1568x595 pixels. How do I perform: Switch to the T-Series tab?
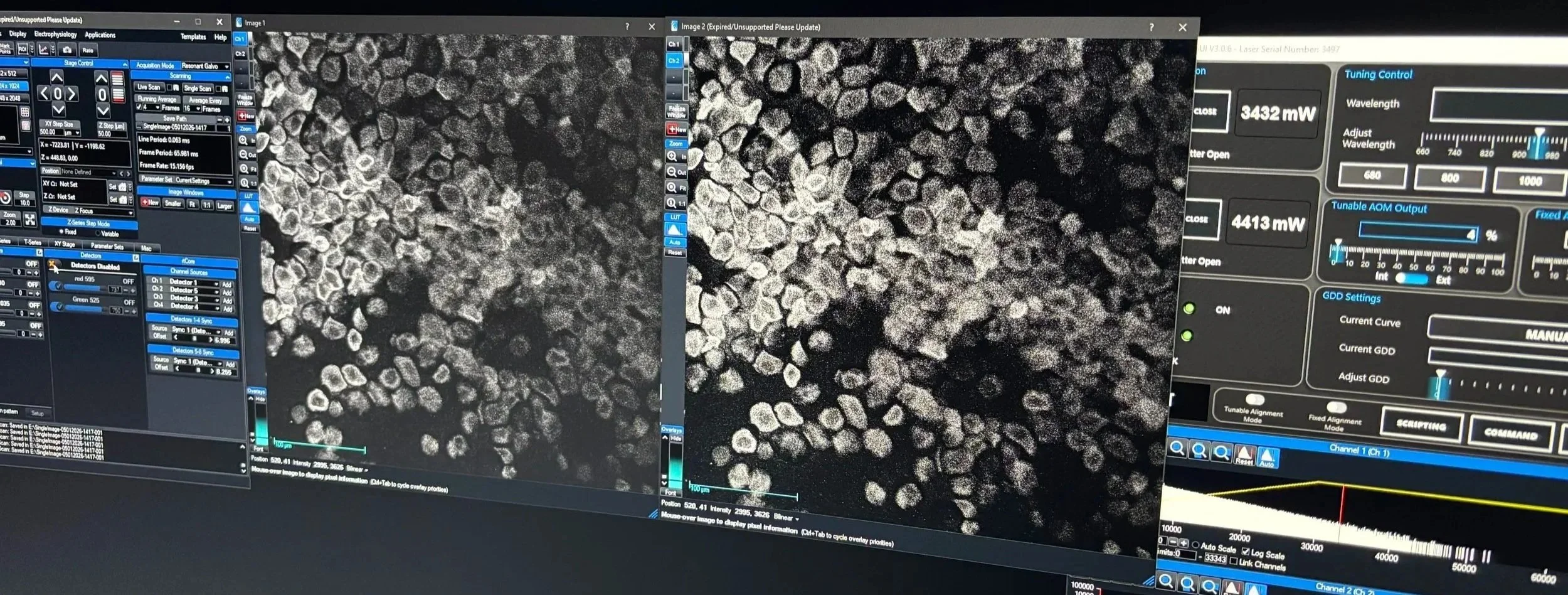(x=33, y=242)
